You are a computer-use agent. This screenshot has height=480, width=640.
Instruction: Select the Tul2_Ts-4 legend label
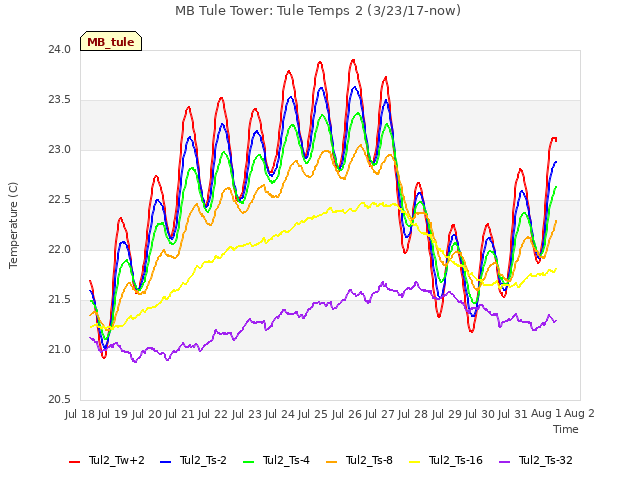[286, 460]
